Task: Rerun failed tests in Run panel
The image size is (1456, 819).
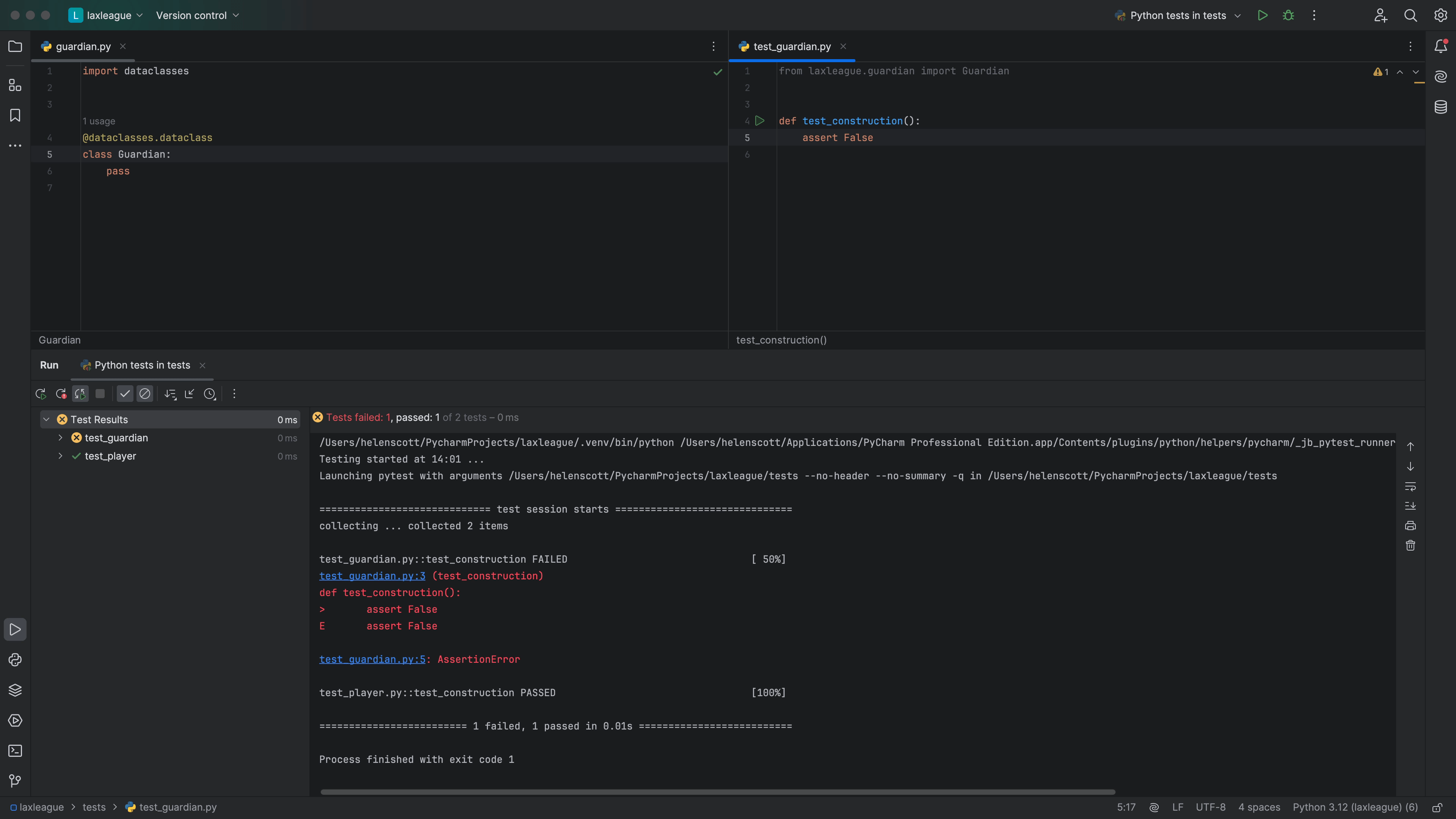Action: click(61, 394)
